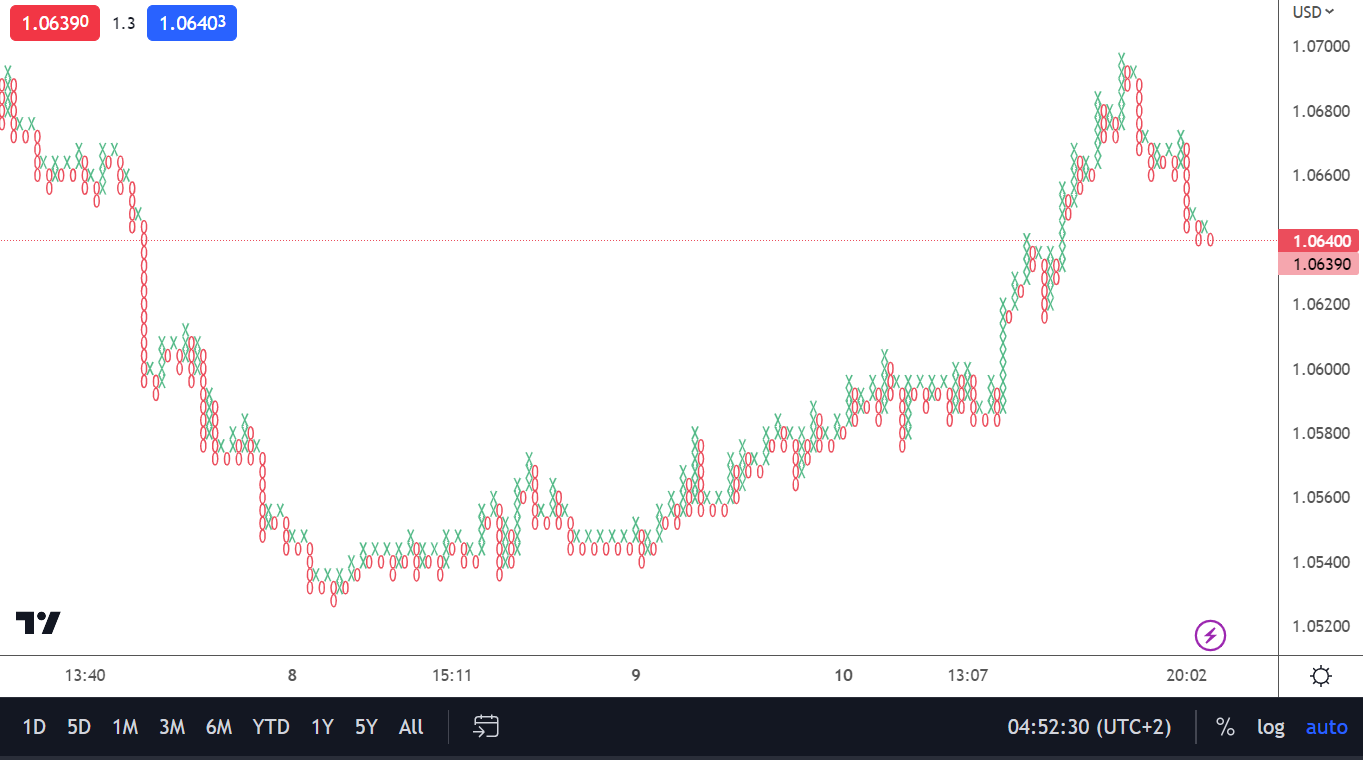Click the spread value 1.3

click(x=123, y=24)
